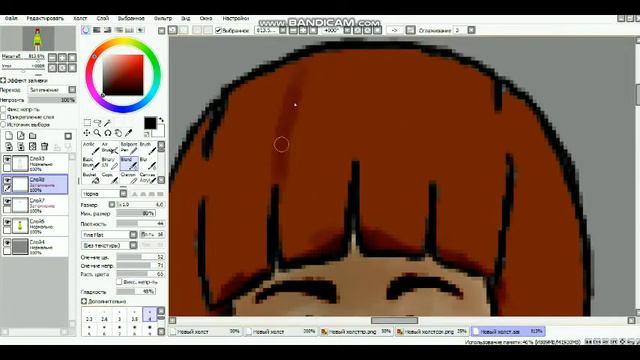The image size is (640, 360).
Task: Switch to Новый холст.png document tab
Action: [356, 331]
